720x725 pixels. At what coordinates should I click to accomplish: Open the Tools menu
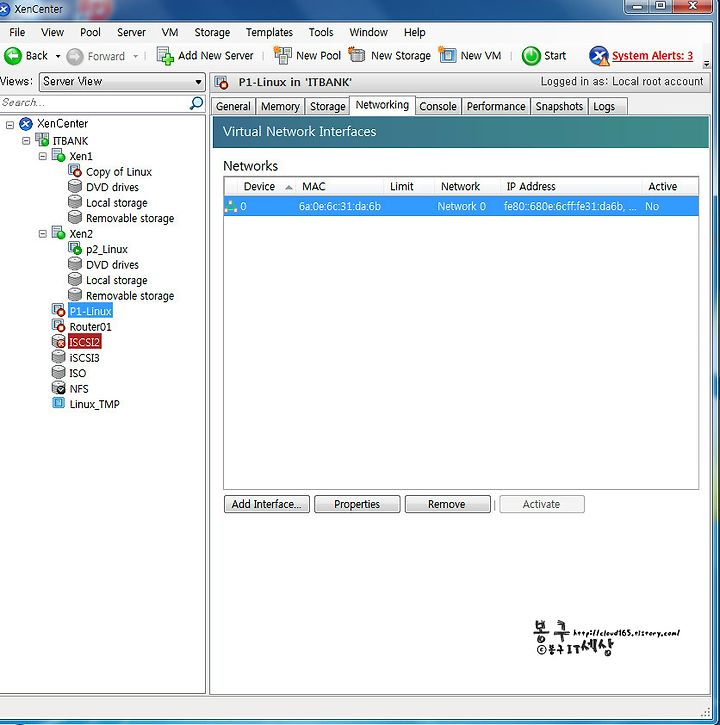coord(321,32)
